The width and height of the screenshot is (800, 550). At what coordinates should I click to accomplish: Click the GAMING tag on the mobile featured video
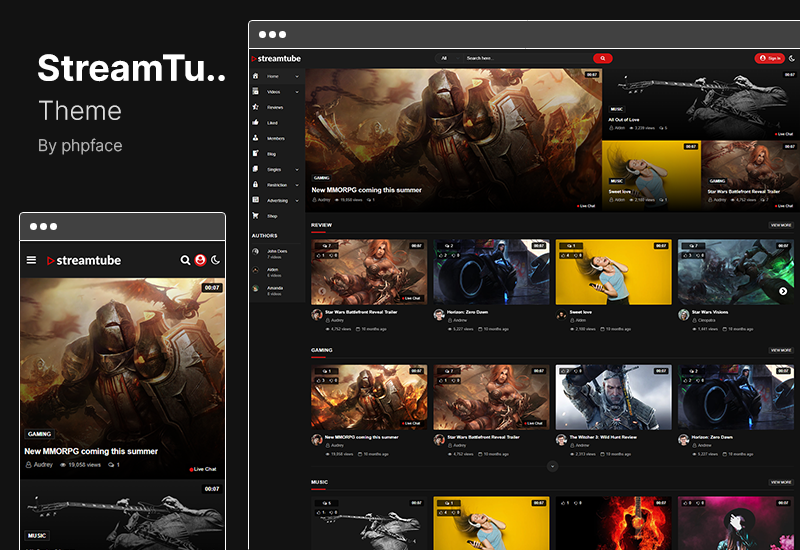[39, 434]
